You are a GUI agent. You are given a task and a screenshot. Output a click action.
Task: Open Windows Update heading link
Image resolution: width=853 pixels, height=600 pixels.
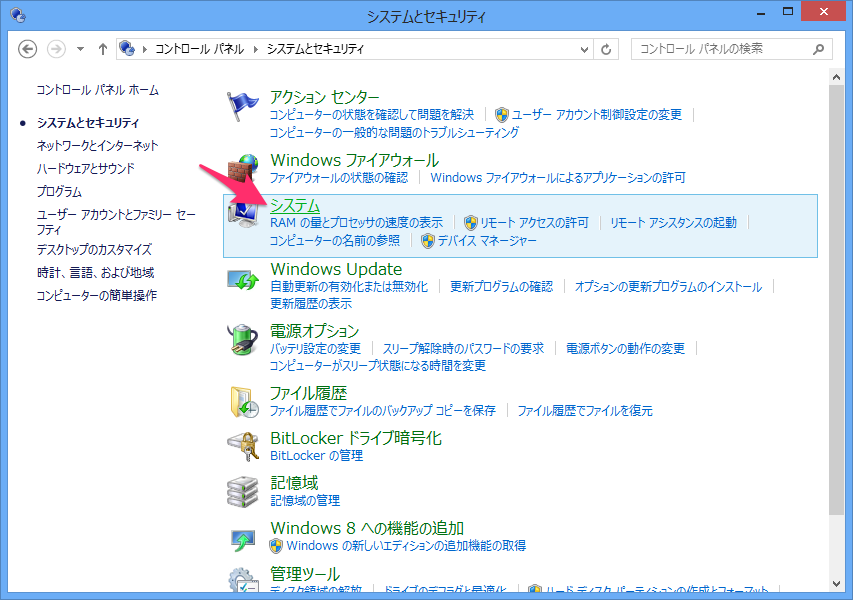click(336, 269)
